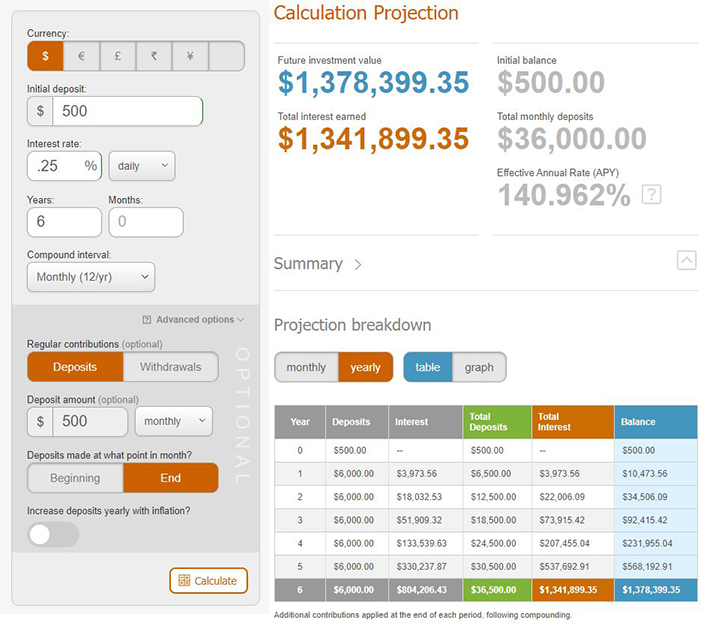
Task: Select the euro currency symbol
Action: click(x=81, y=56)
